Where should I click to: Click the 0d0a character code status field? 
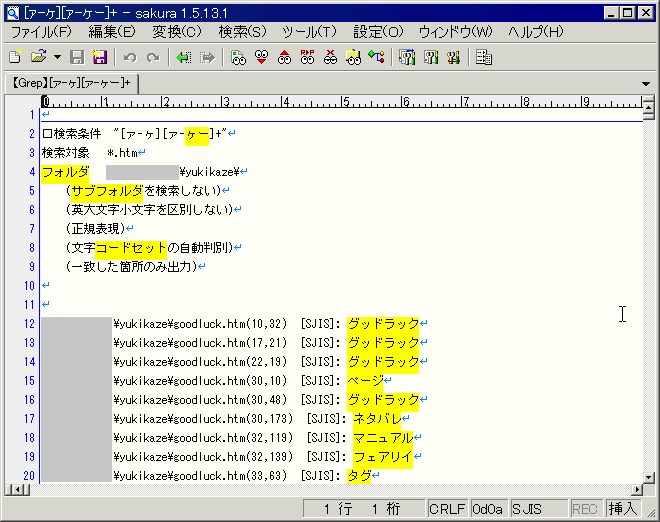pos(489,509)
